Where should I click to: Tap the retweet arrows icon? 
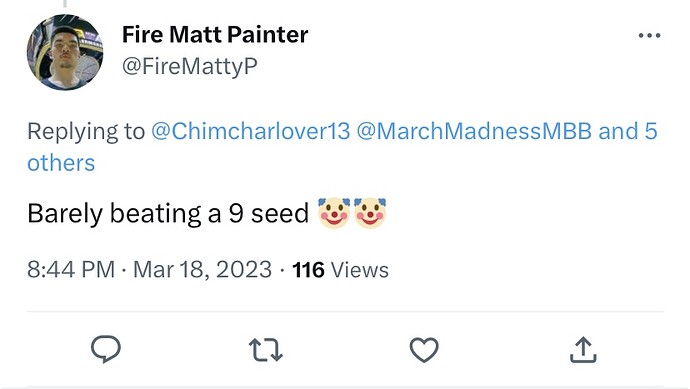(x=265, y=350)
